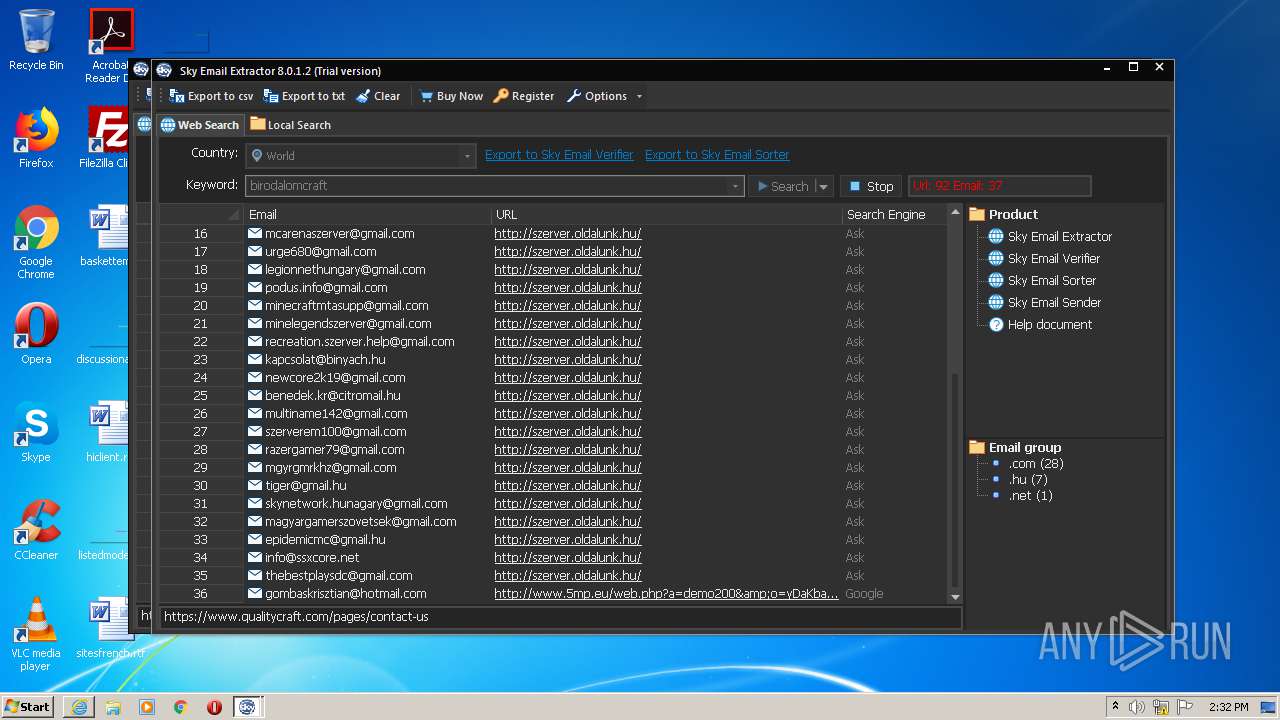The width and height of the screenshot is (1280, 720).
Task: Click the Export to csv toolbar icon
Action: [x=177, y=96]
